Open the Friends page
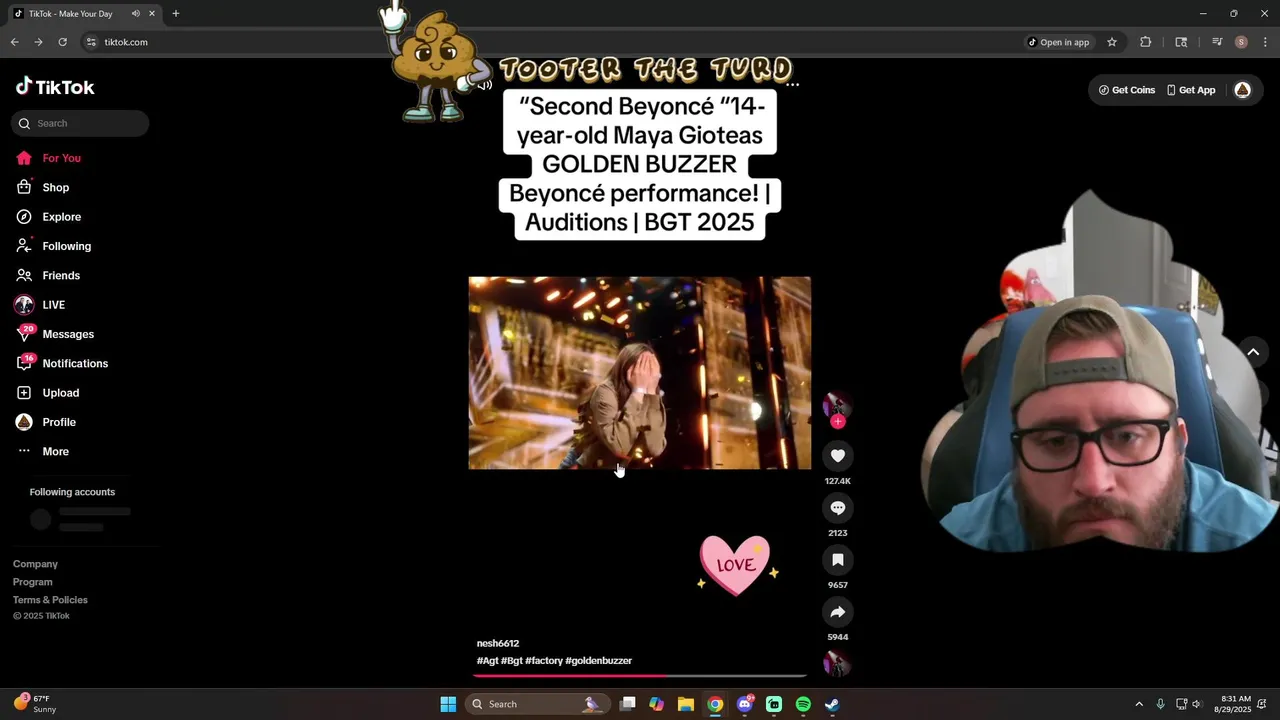1280x720 pixels. (x=61, y=275)
